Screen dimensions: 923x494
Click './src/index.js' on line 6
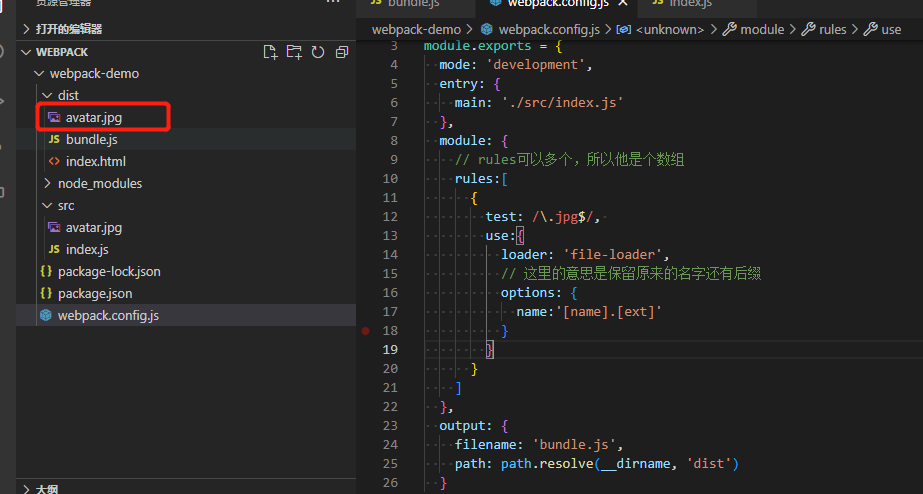pos(562,102)
